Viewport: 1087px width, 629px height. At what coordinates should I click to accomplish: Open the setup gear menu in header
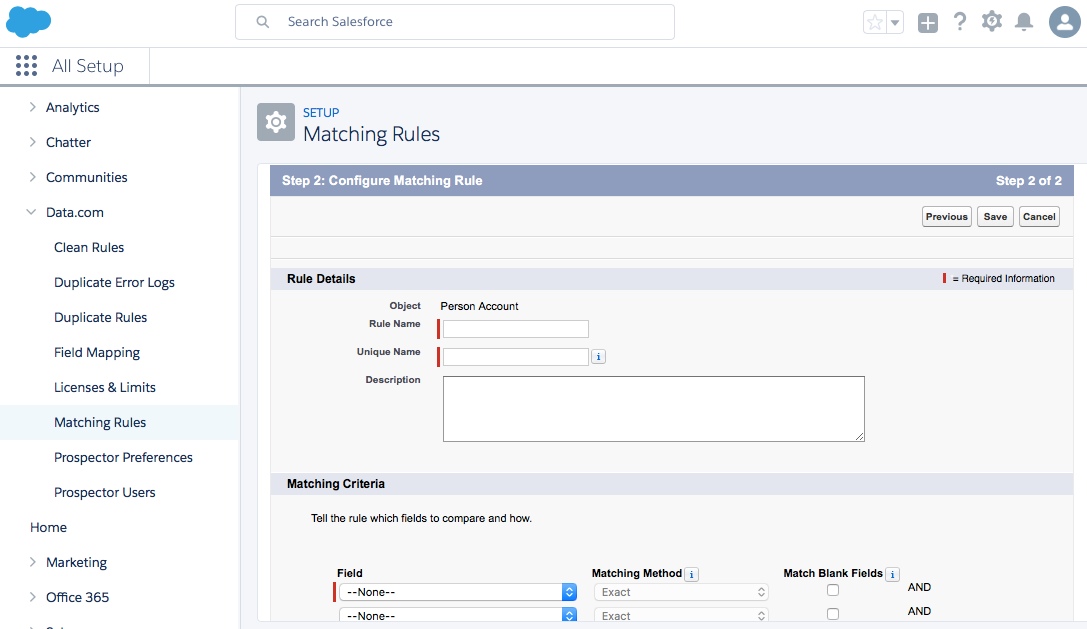[x=992, y=21]
